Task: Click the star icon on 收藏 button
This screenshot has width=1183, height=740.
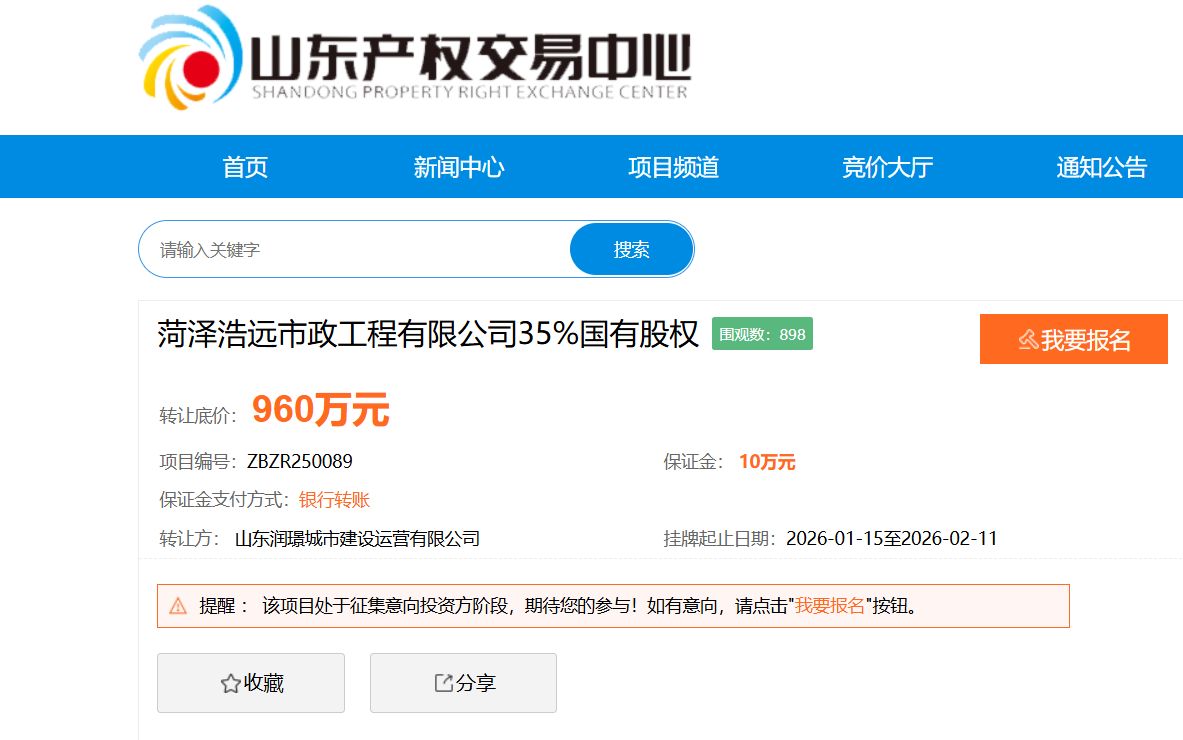Action: tap(230, 684)
